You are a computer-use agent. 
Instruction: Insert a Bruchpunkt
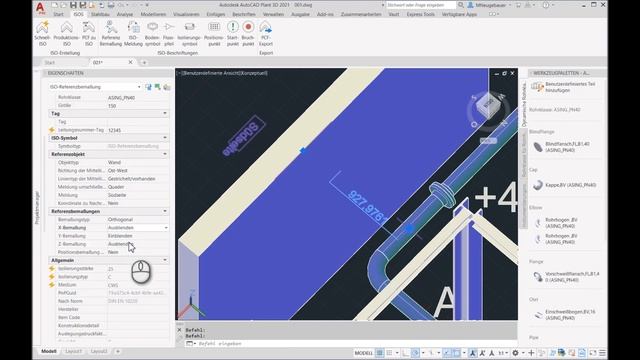(248, 33)
